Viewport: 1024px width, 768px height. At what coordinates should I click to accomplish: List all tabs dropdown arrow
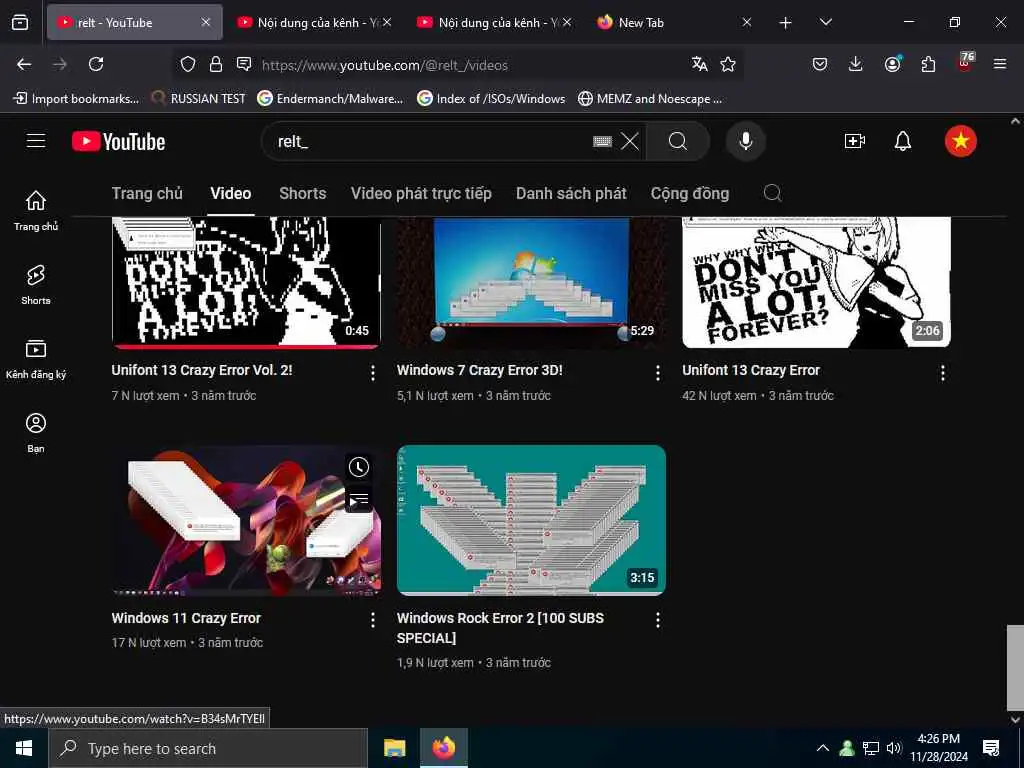[x=825, y=22]
